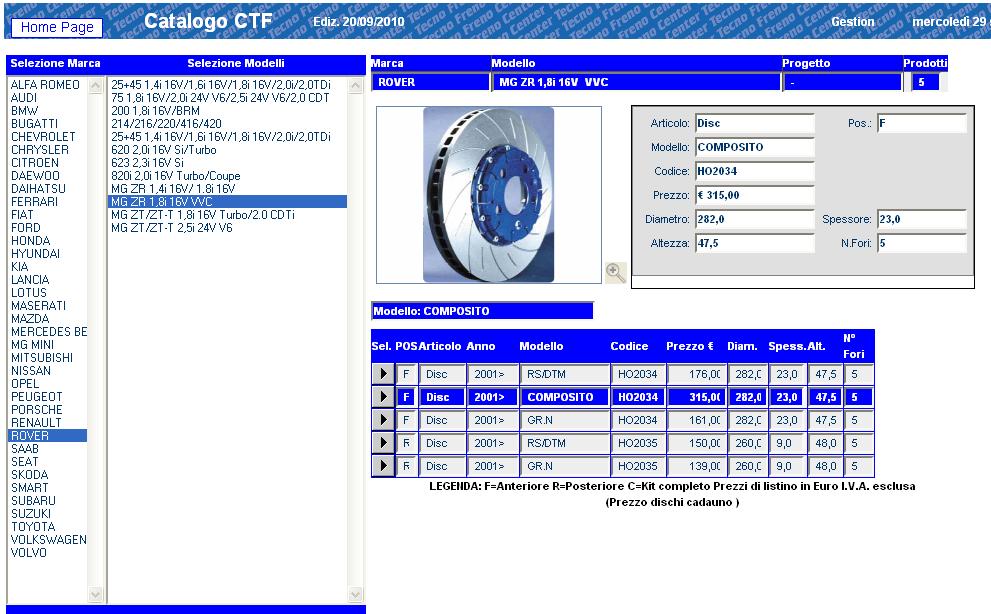The image size is (991, 614).
Task: Select VOLVO brand
Action: click(x=29, y=553)
